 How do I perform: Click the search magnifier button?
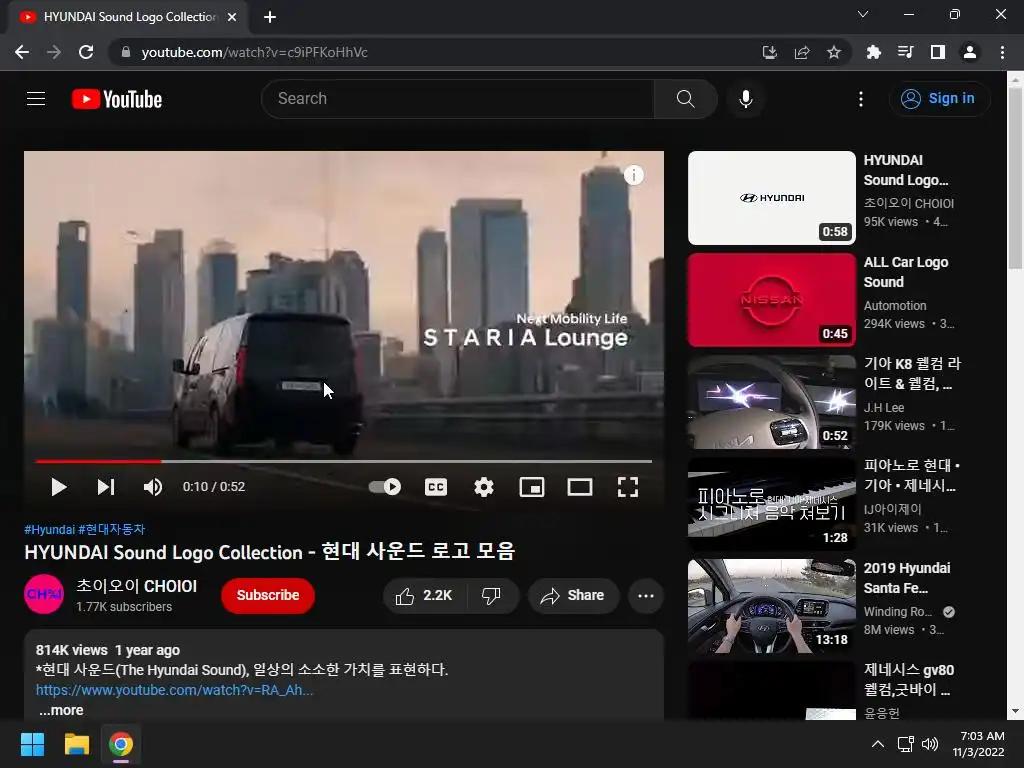(x=685, y=99)
